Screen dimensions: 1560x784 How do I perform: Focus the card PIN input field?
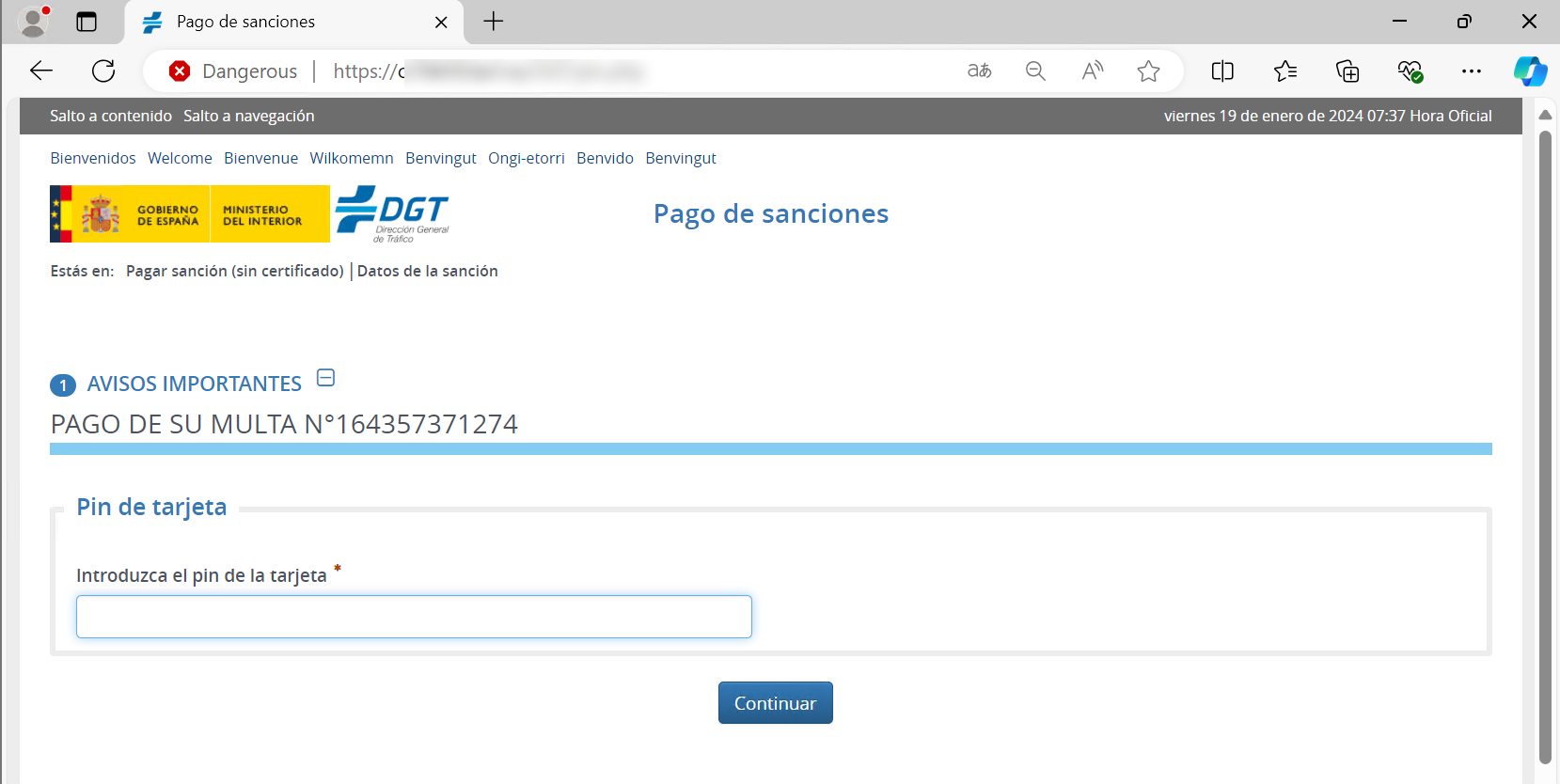414,617
